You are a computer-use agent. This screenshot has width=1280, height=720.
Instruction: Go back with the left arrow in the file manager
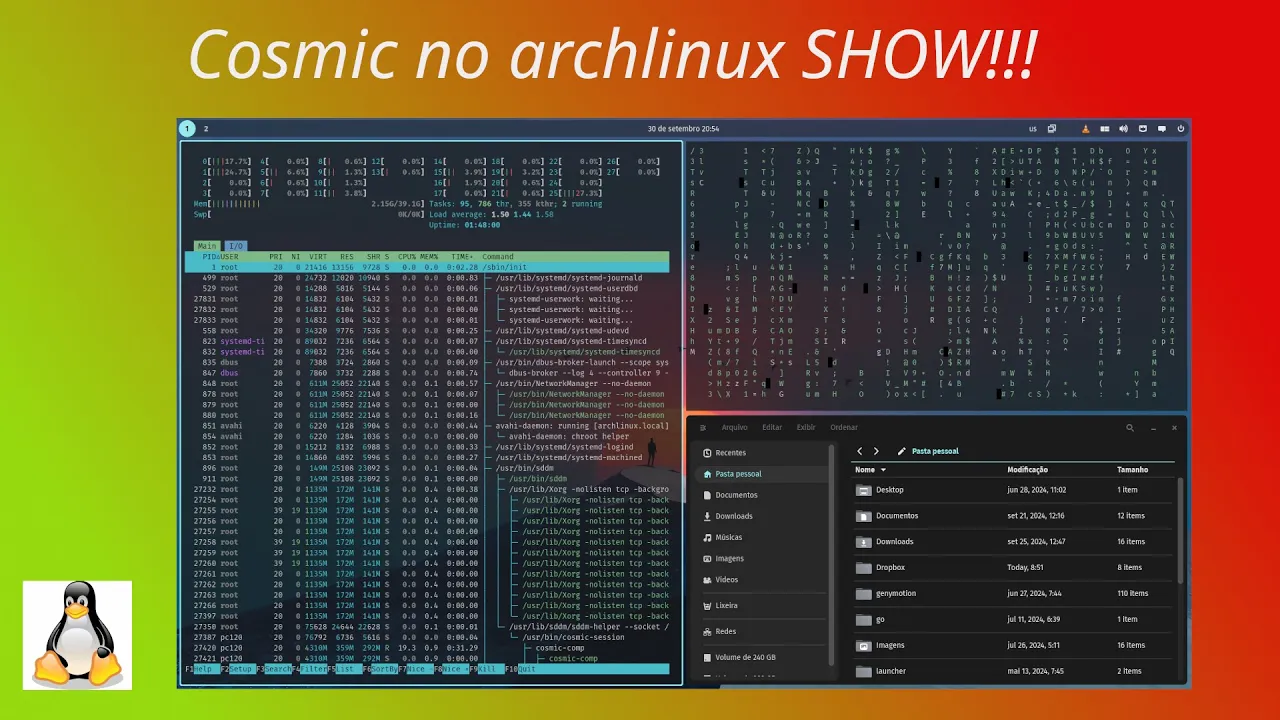pos(859,451)
